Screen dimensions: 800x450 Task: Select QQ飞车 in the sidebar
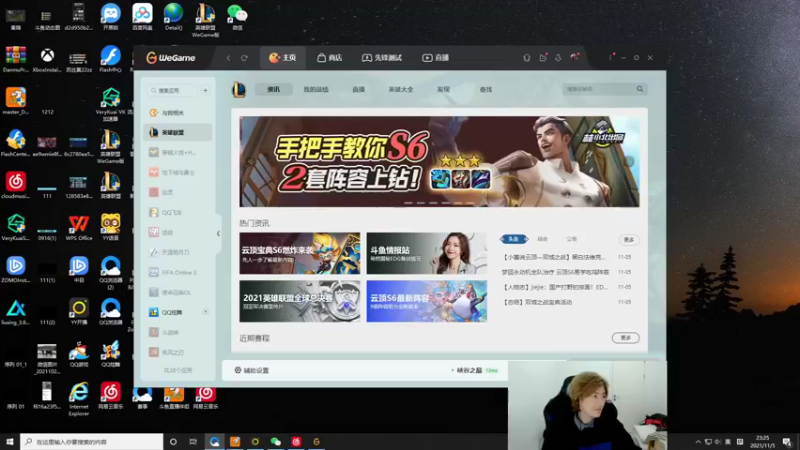tap(178, 212)
